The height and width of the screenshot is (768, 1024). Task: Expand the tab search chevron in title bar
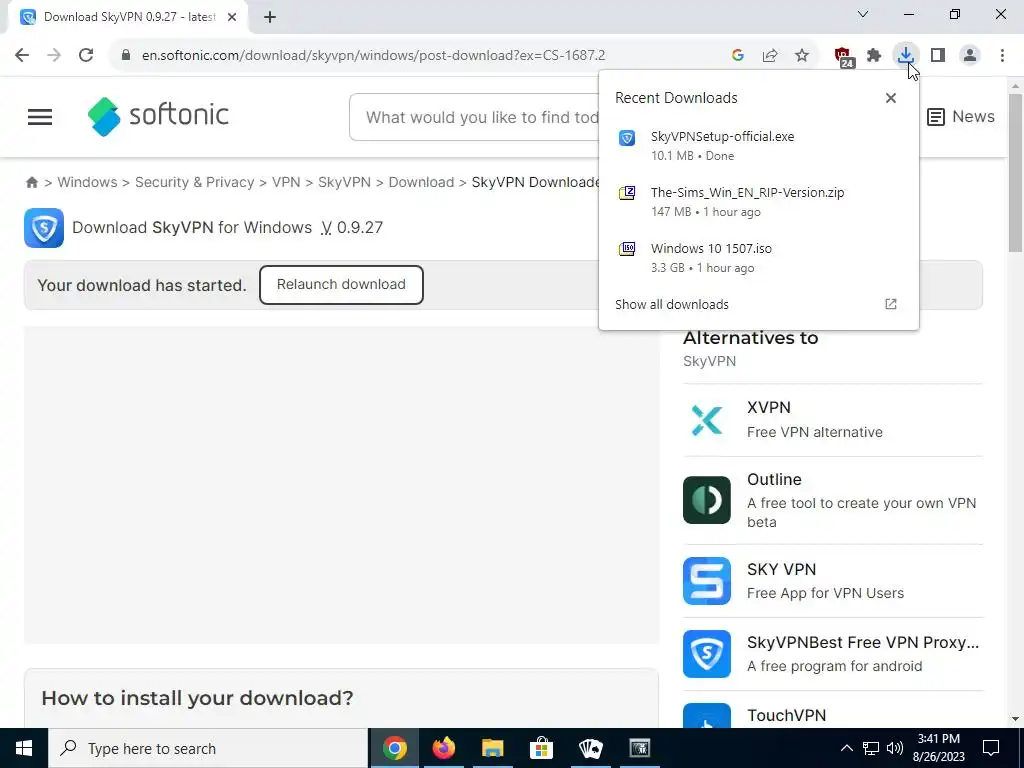tap(863, 14)
